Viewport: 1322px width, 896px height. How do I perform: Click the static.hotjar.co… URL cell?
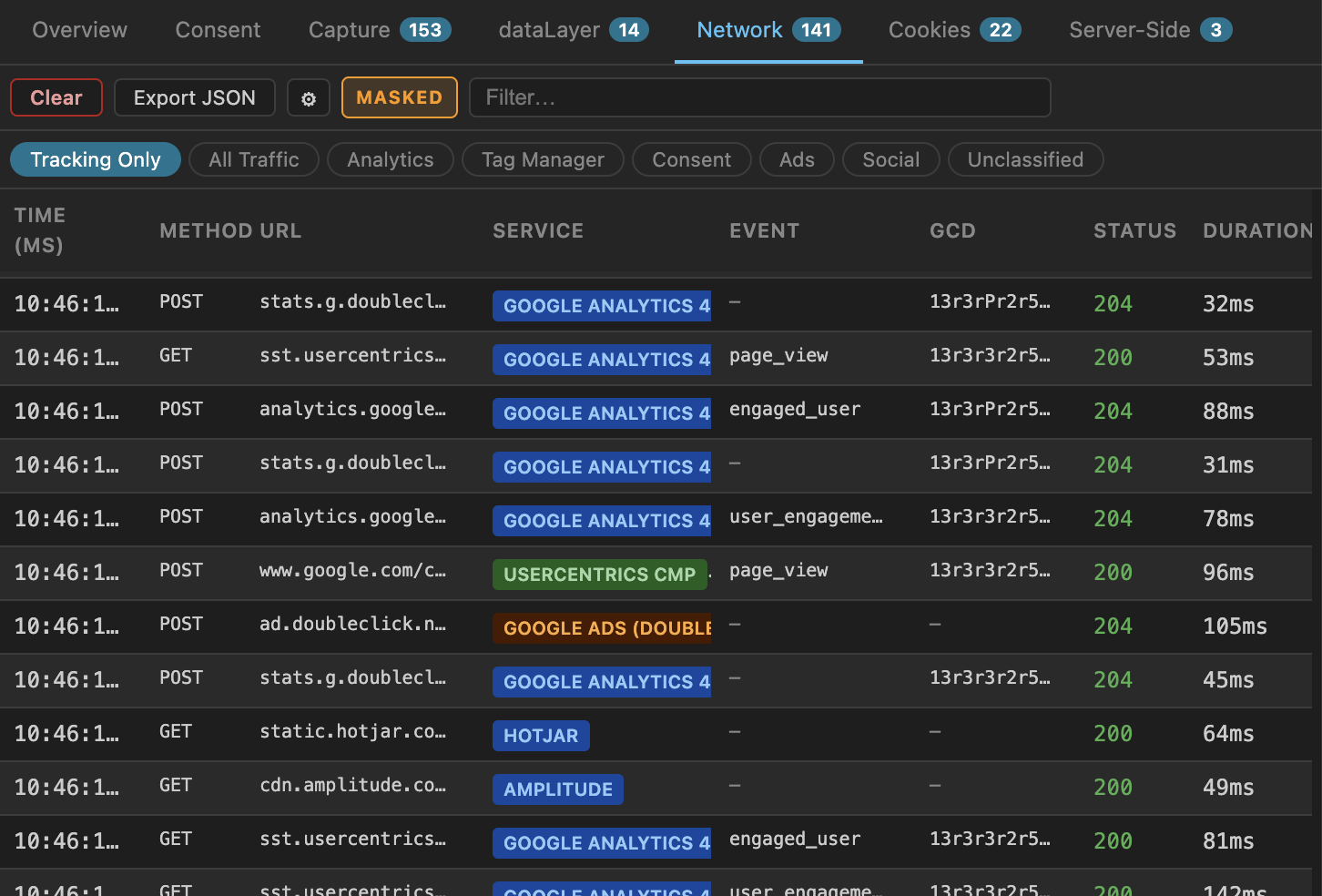[352, 731]
